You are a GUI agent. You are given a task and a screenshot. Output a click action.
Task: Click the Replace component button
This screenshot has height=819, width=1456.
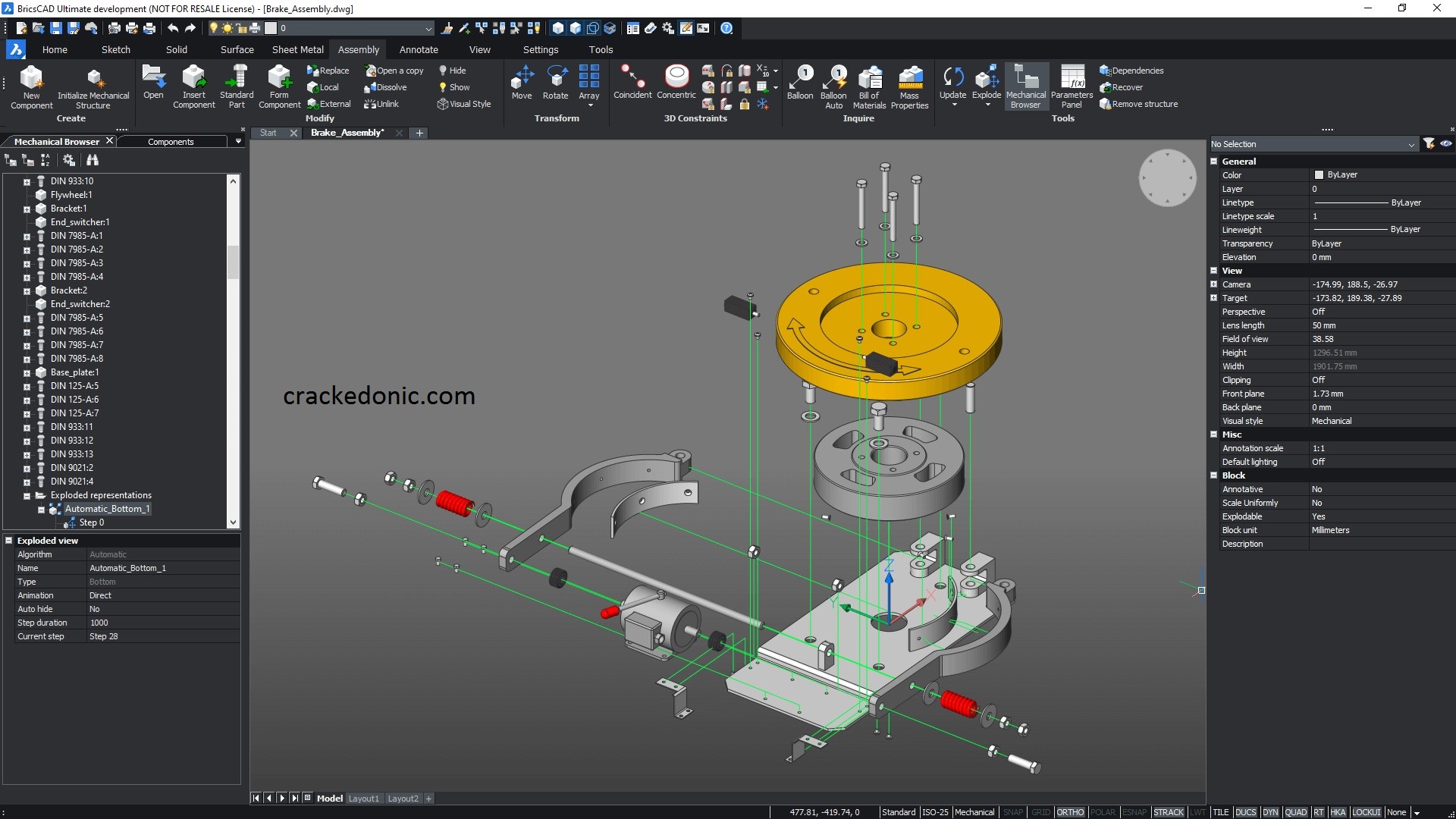click(328, 70)
